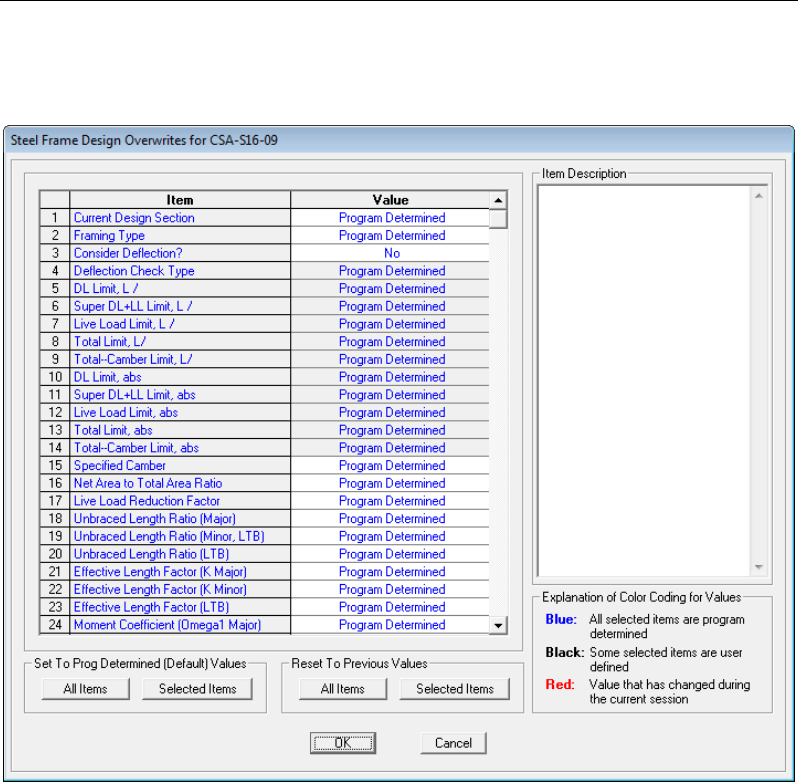Click the Value column header
Screen dimensions: 798x782
pyautogui.click(x=390, y=200)
